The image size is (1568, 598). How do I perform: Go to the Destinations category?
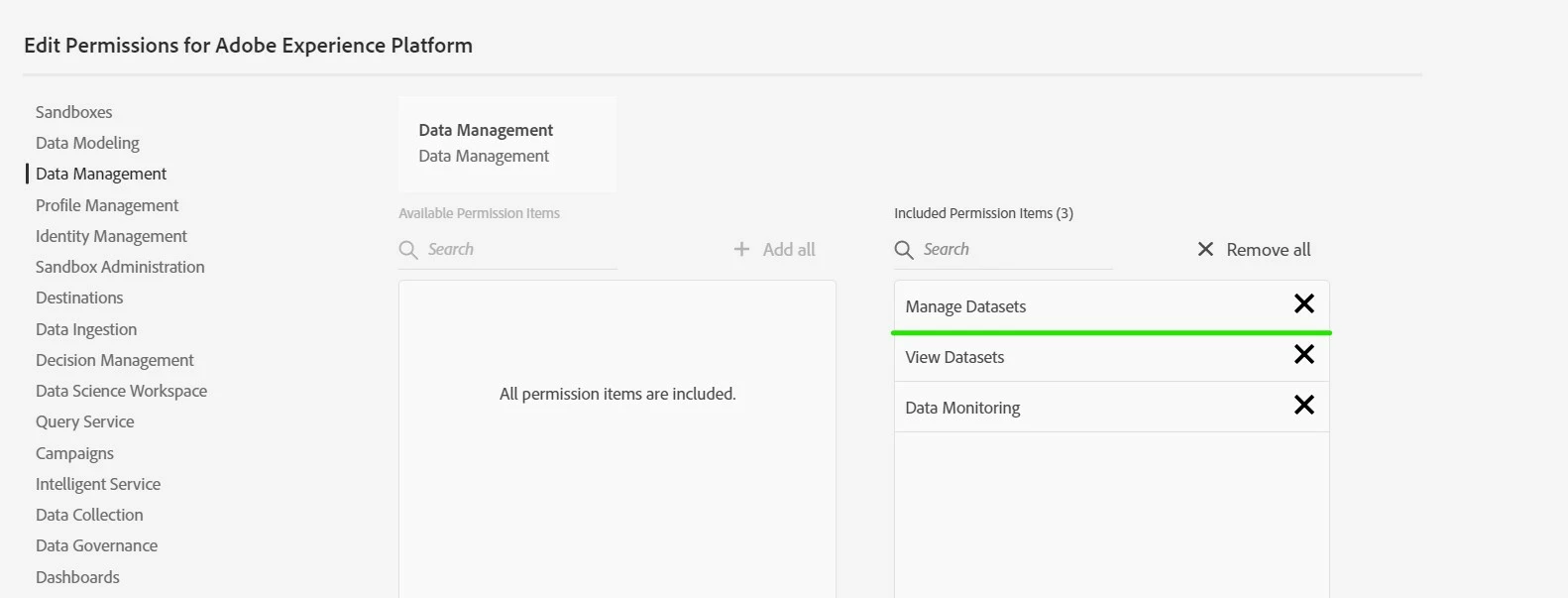pyautogui.click(x=79, y=298)
